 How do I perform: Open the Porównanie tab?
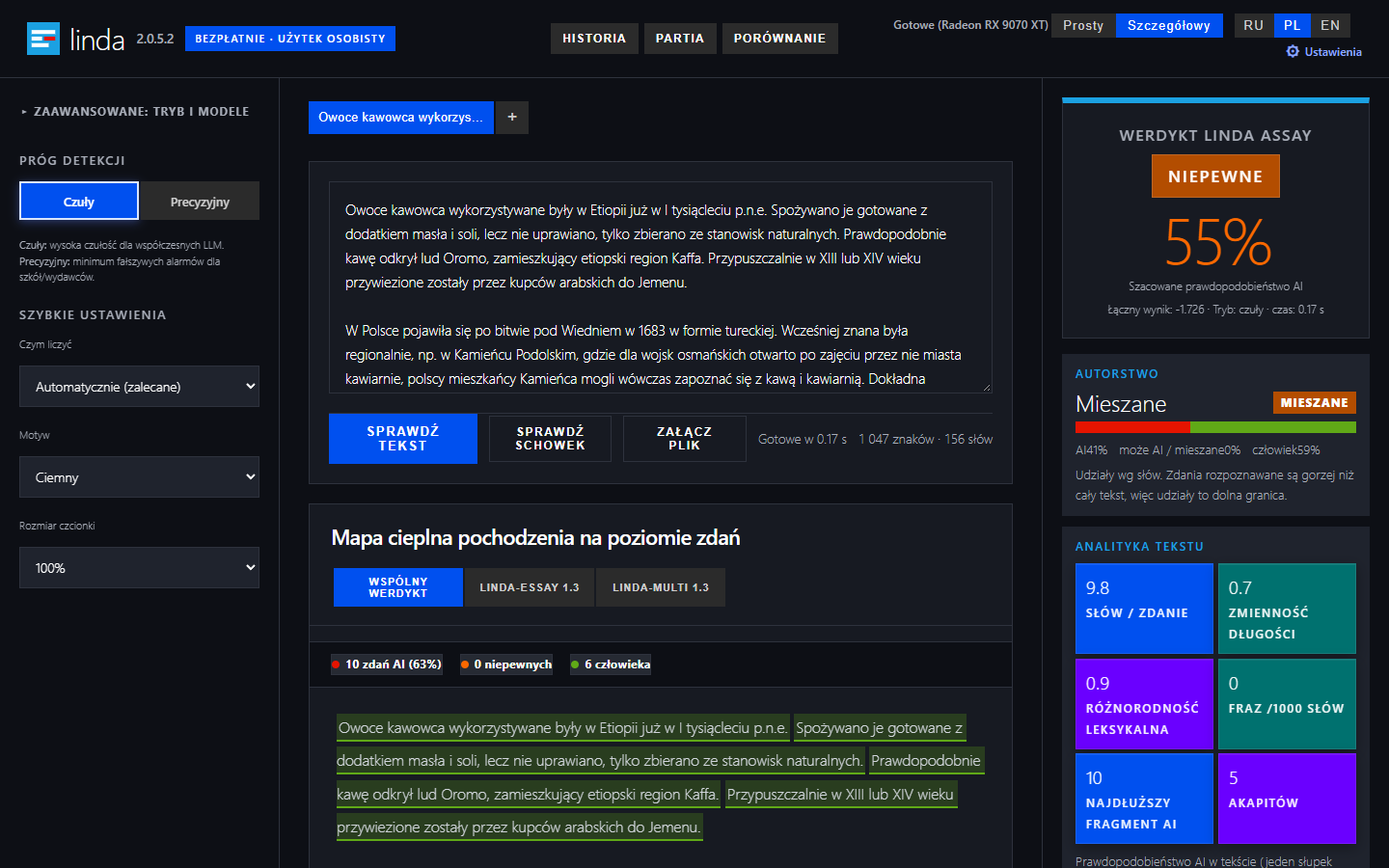point(779,39)
